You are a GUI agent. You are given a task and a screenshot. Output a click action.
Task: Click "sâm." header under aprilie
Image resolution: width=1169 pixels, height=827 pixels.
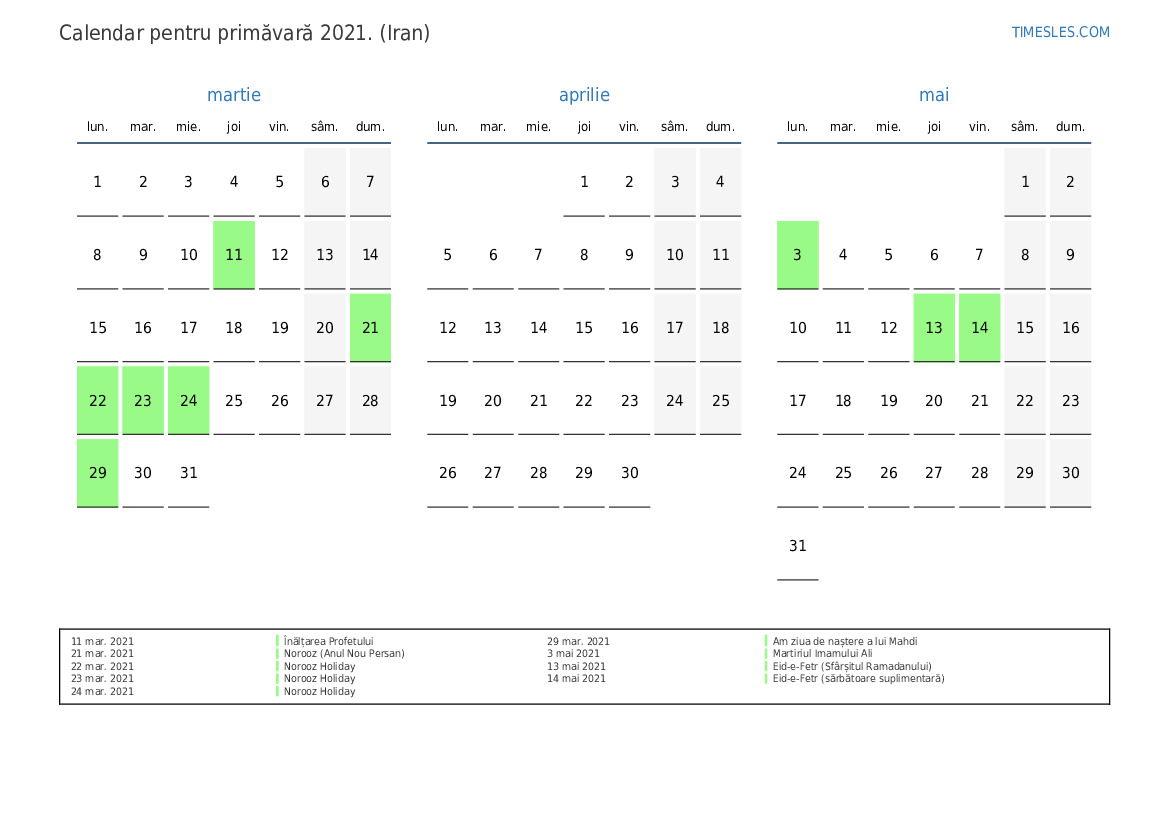[x=675, y=127]
